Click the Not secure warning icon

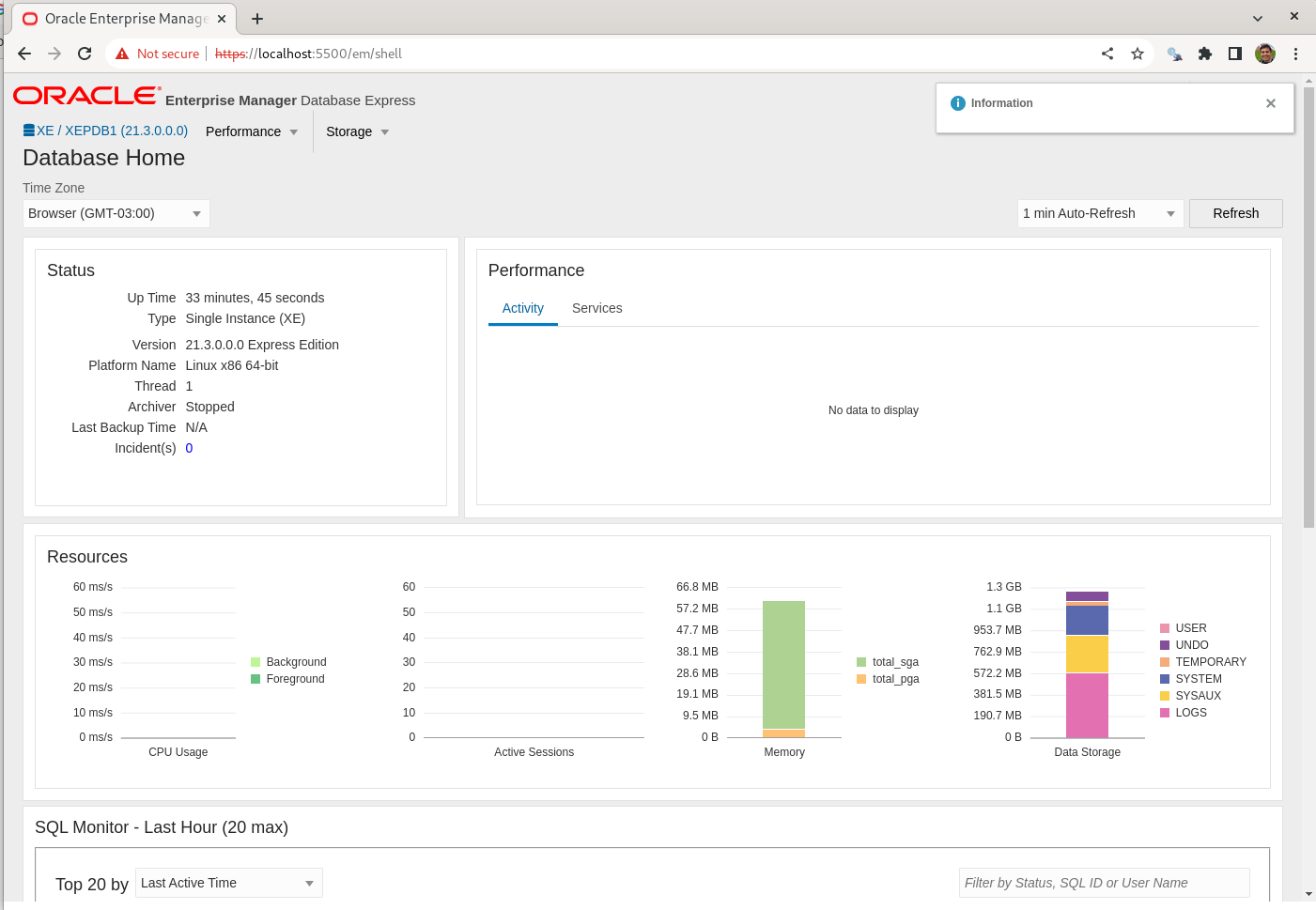[x=122, y=54]
